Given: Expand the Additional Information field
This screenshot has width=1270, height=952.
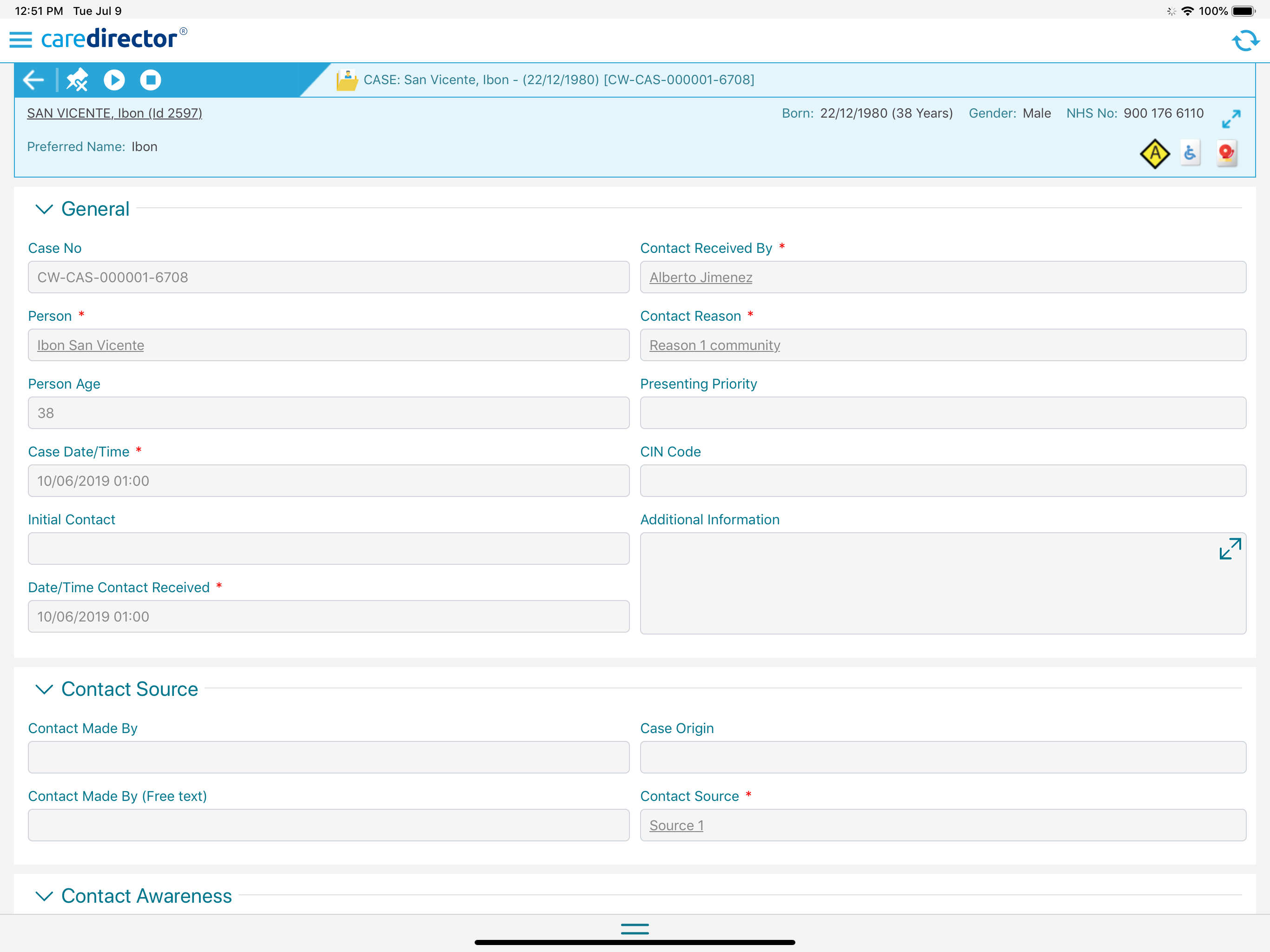Looking at the screenshot, I should pos(1230,549).
